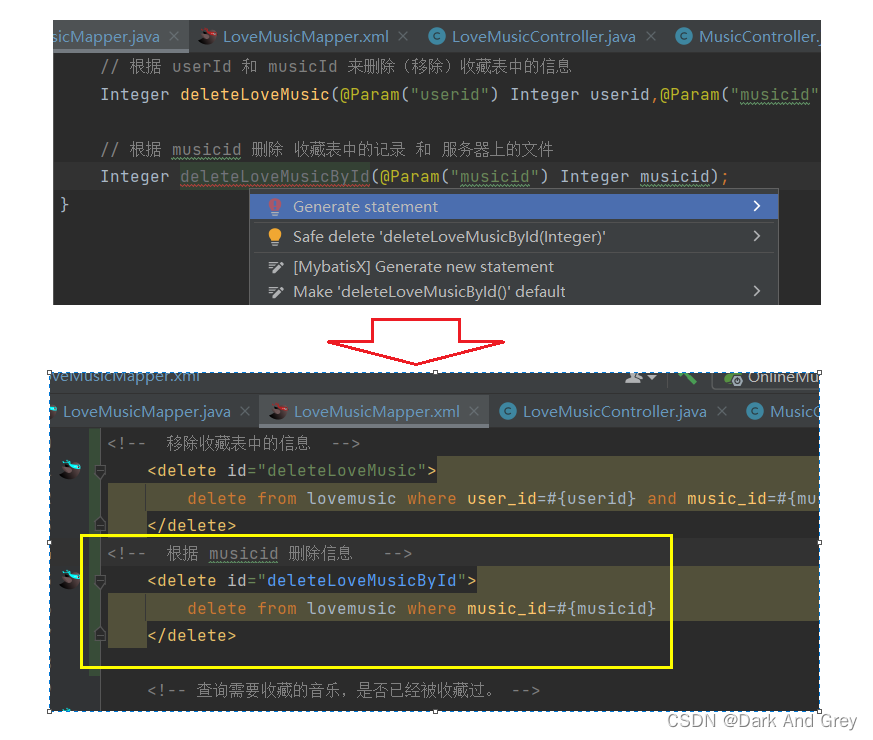Select the Generate statement intention
Viewport: 873px width, 740px height.
(514, 207)
